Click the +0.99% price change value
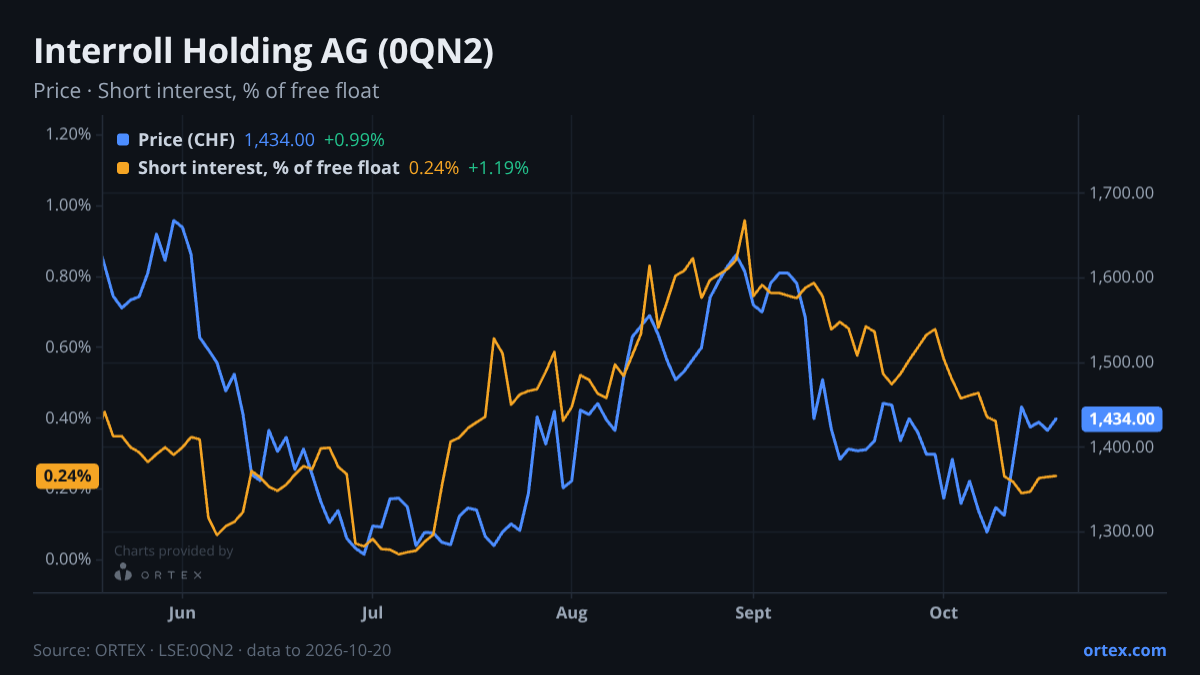The image size is (1200, 675). (x=354, y=140)
